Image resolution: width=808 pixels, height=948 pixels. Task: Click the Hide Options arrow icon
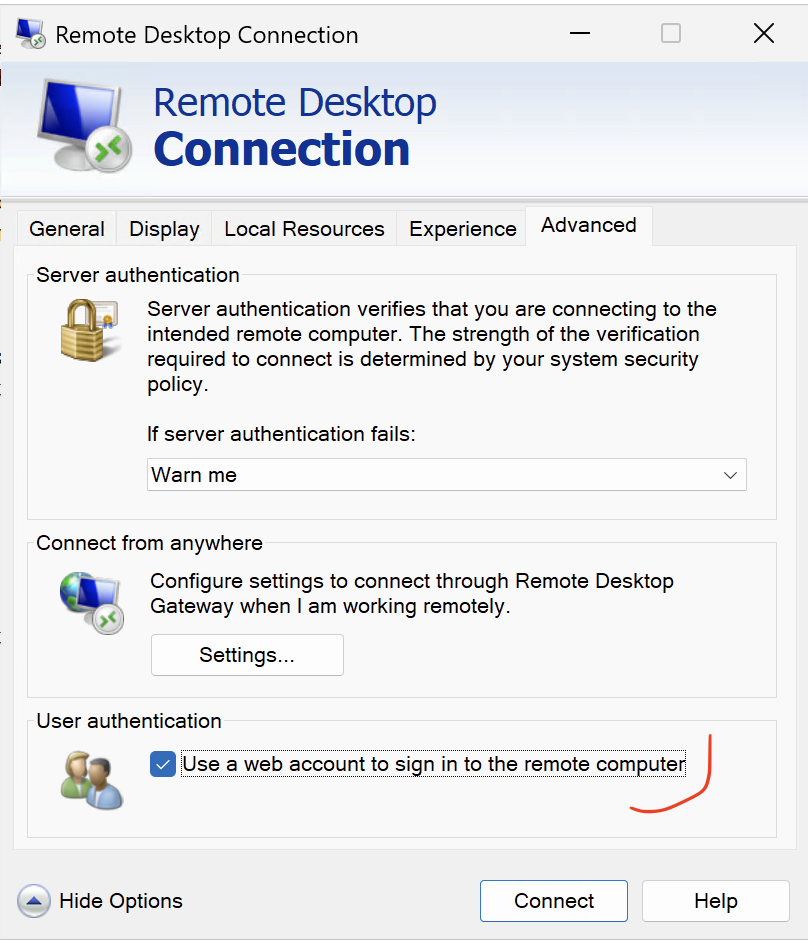[x=34, y=901]
